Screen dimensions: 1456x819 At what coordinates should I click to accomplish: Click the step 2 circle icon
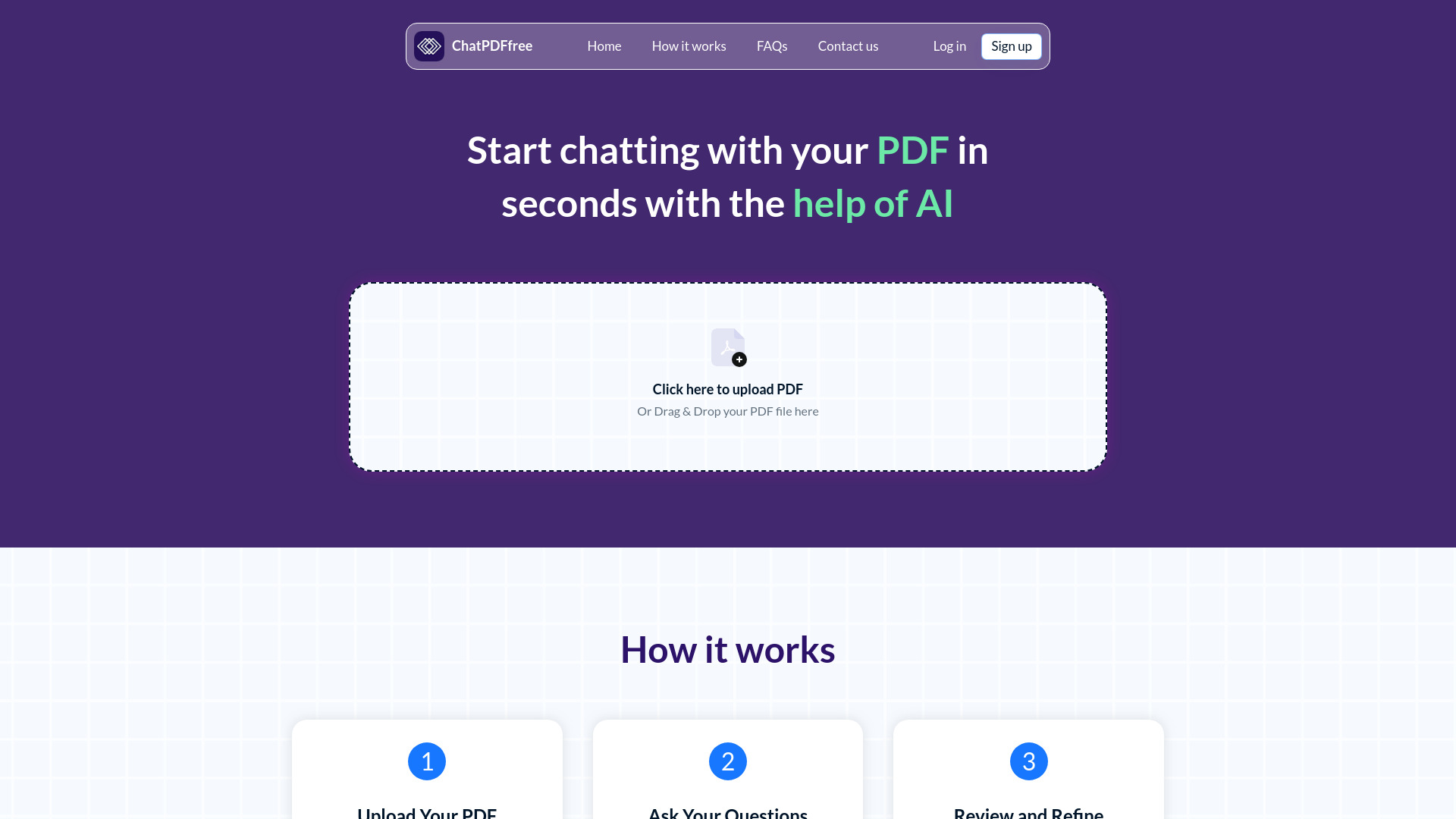(728, 761)
